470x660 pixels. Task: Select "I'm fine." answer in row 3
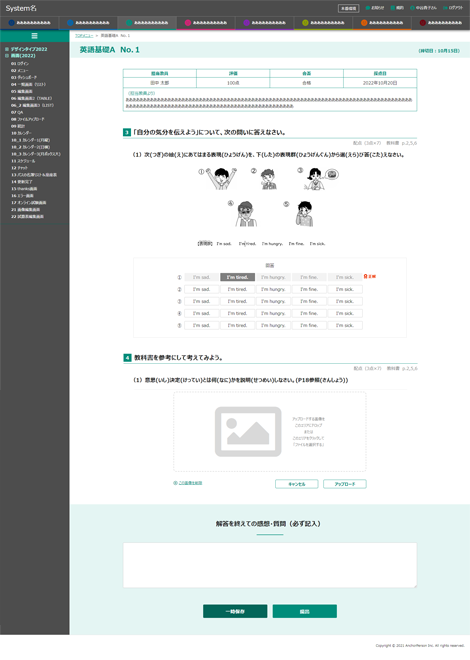[309, 301]
